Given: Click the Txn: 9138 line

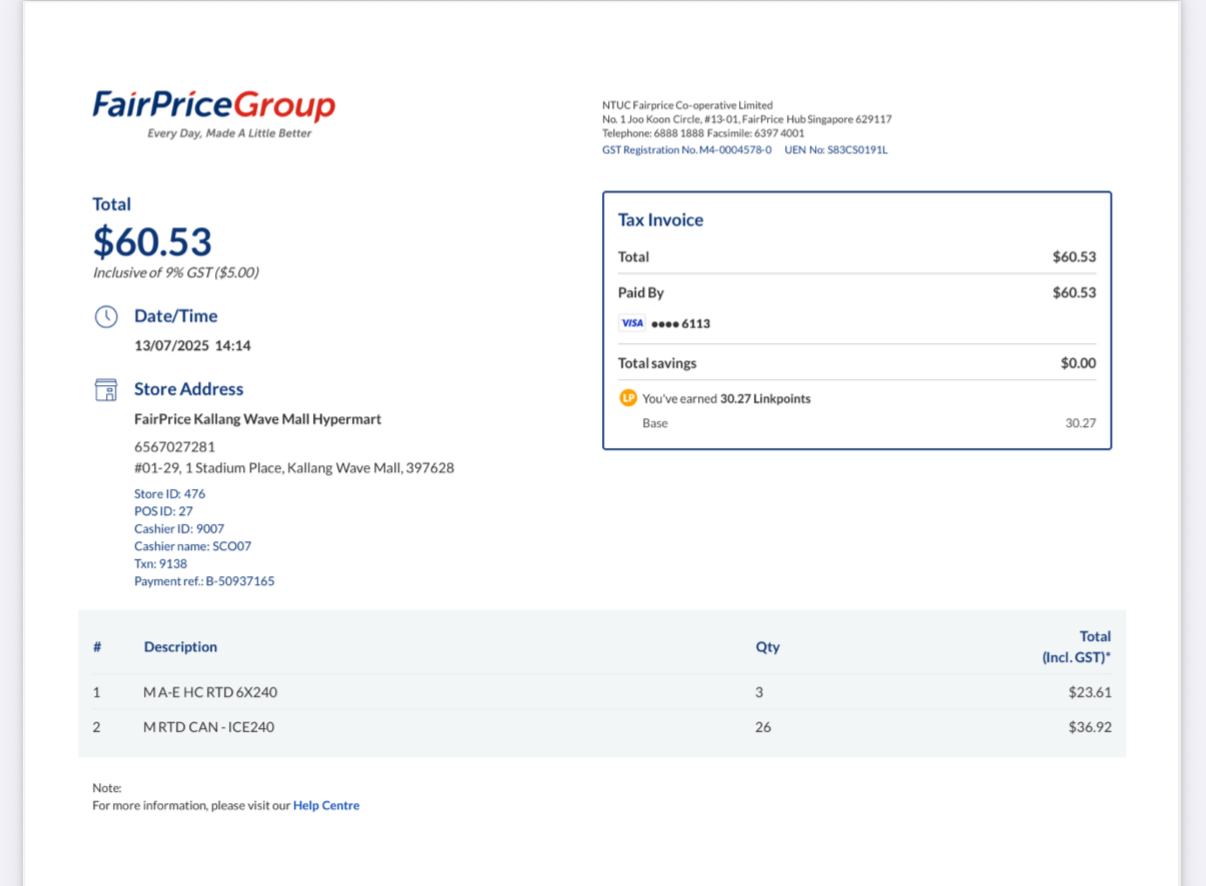Looking at the screenshot, I should 161,563.
